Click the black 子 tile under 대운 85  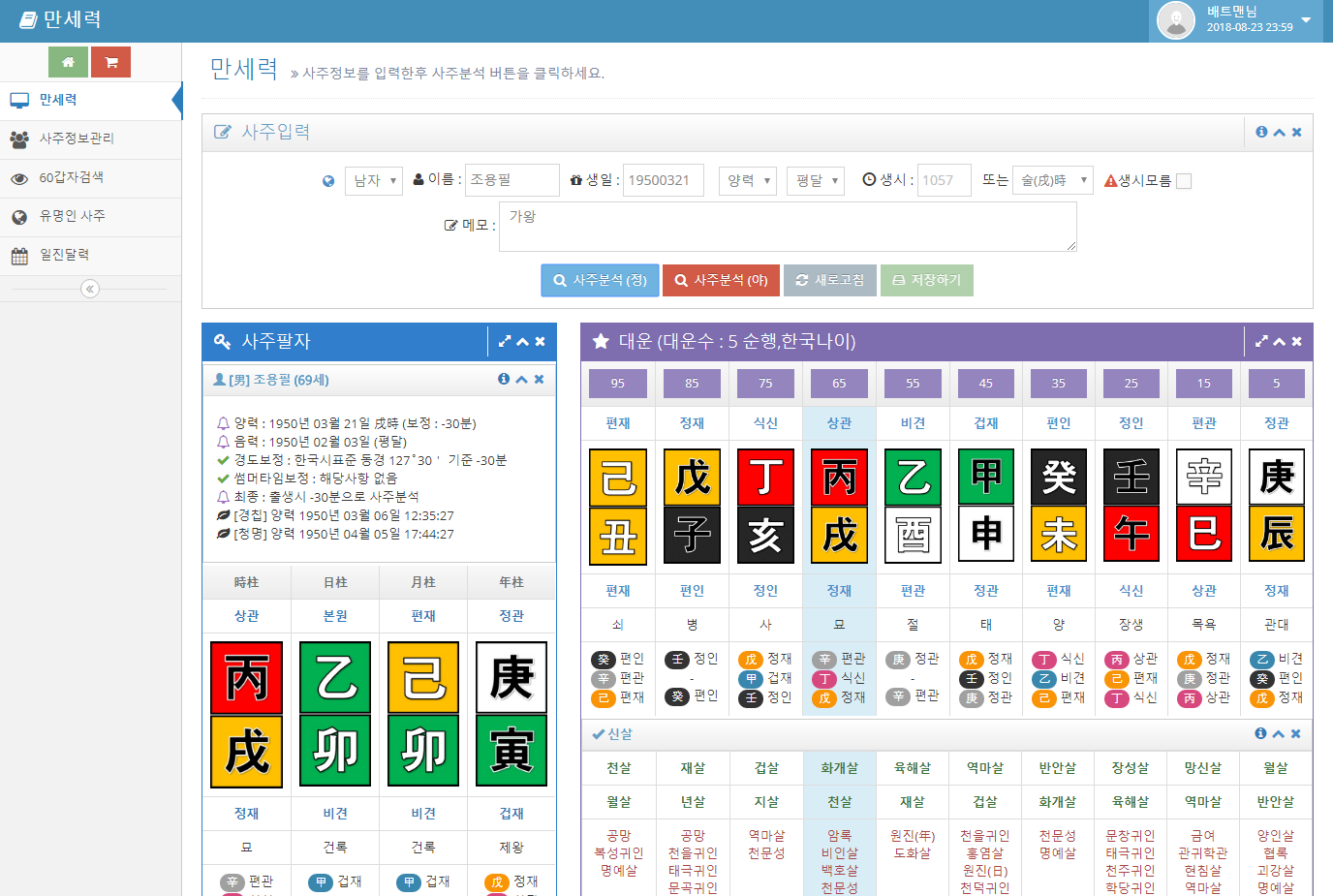click(x=692, y=534)
